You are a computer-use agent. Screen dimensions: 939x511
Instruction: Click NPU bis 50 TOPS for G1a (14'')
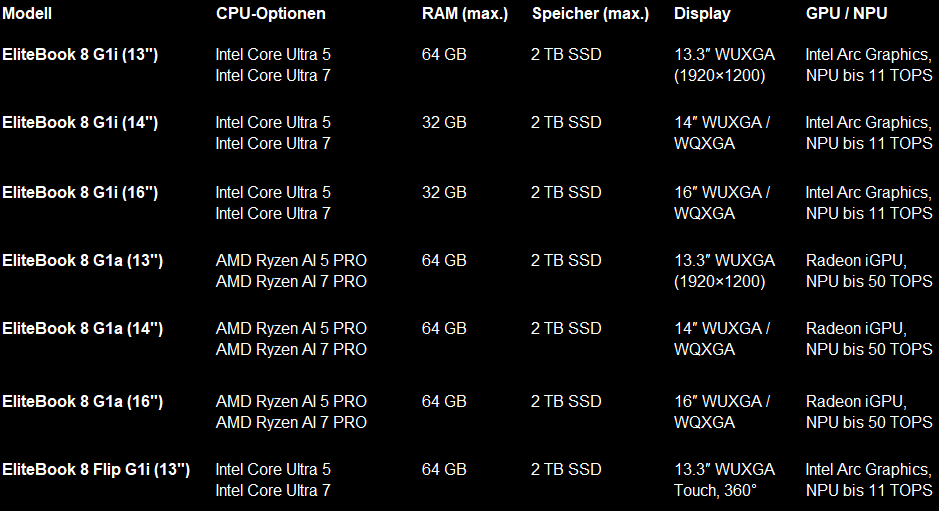(869, 349)
